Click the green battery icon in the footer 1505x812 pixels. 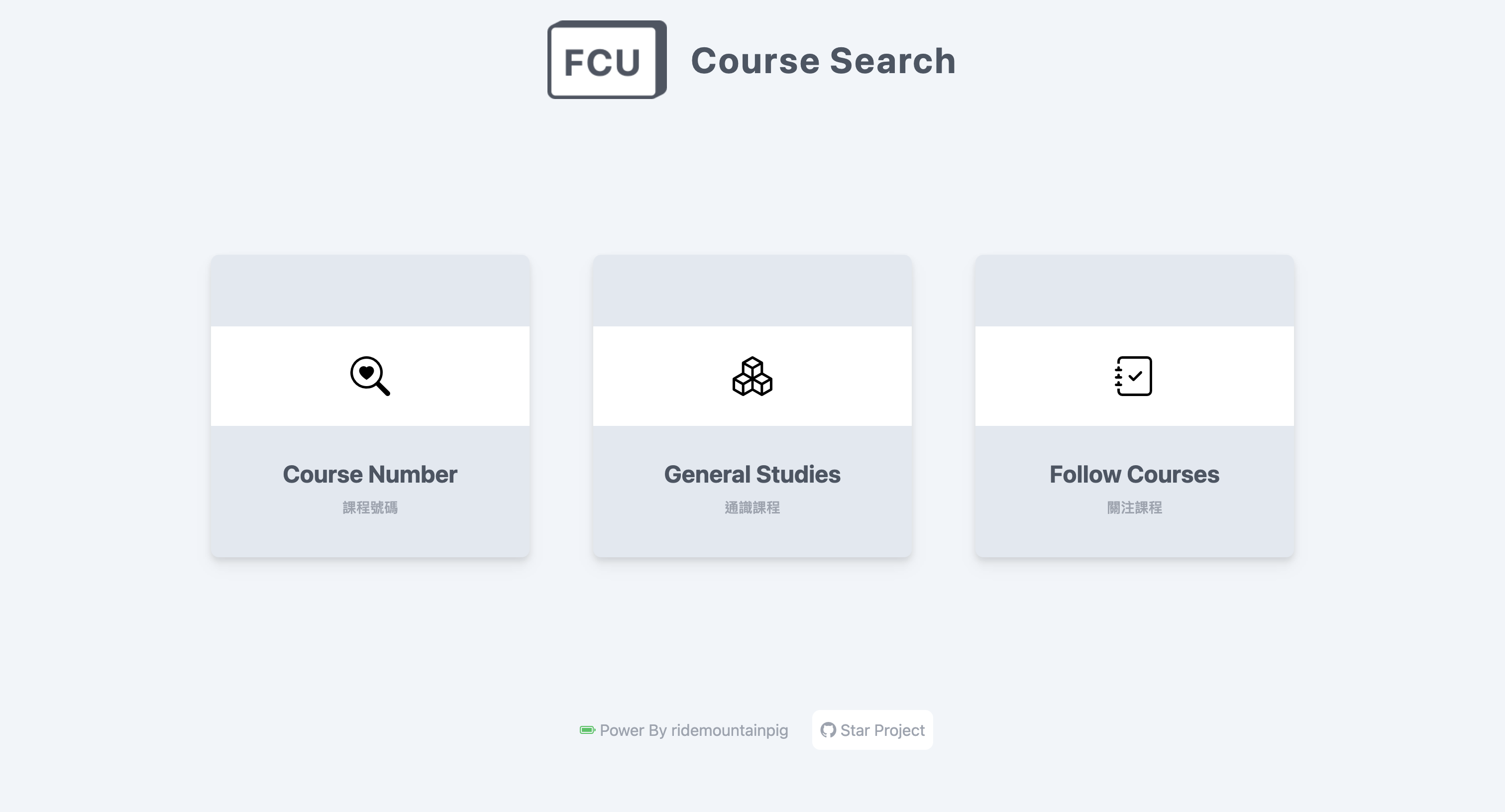pyautogui.click(x=586, y=729)
